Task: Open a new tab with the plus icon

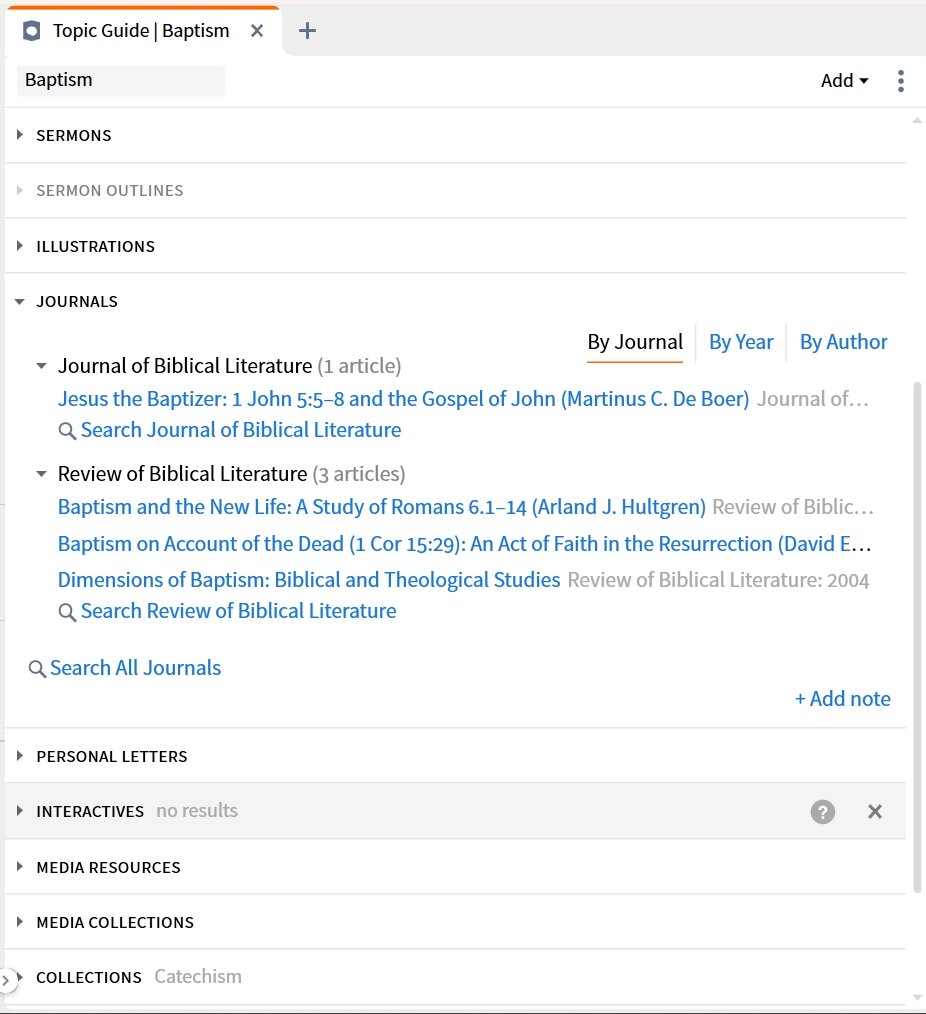Action: pos(306,30)
